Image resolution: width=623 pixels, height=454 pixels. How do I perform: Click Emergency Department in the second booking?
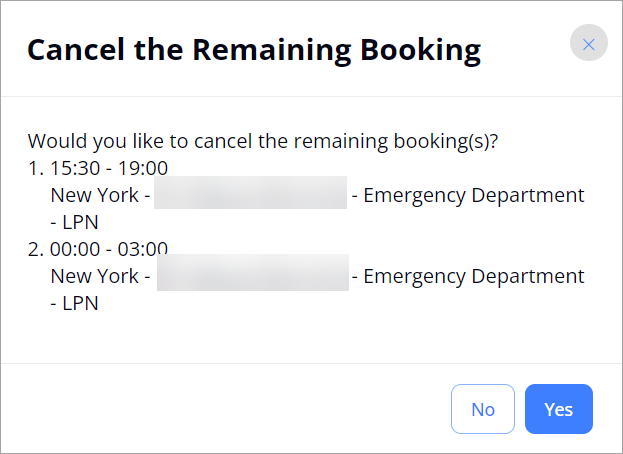pyautogui.click(x=474, y=276)
